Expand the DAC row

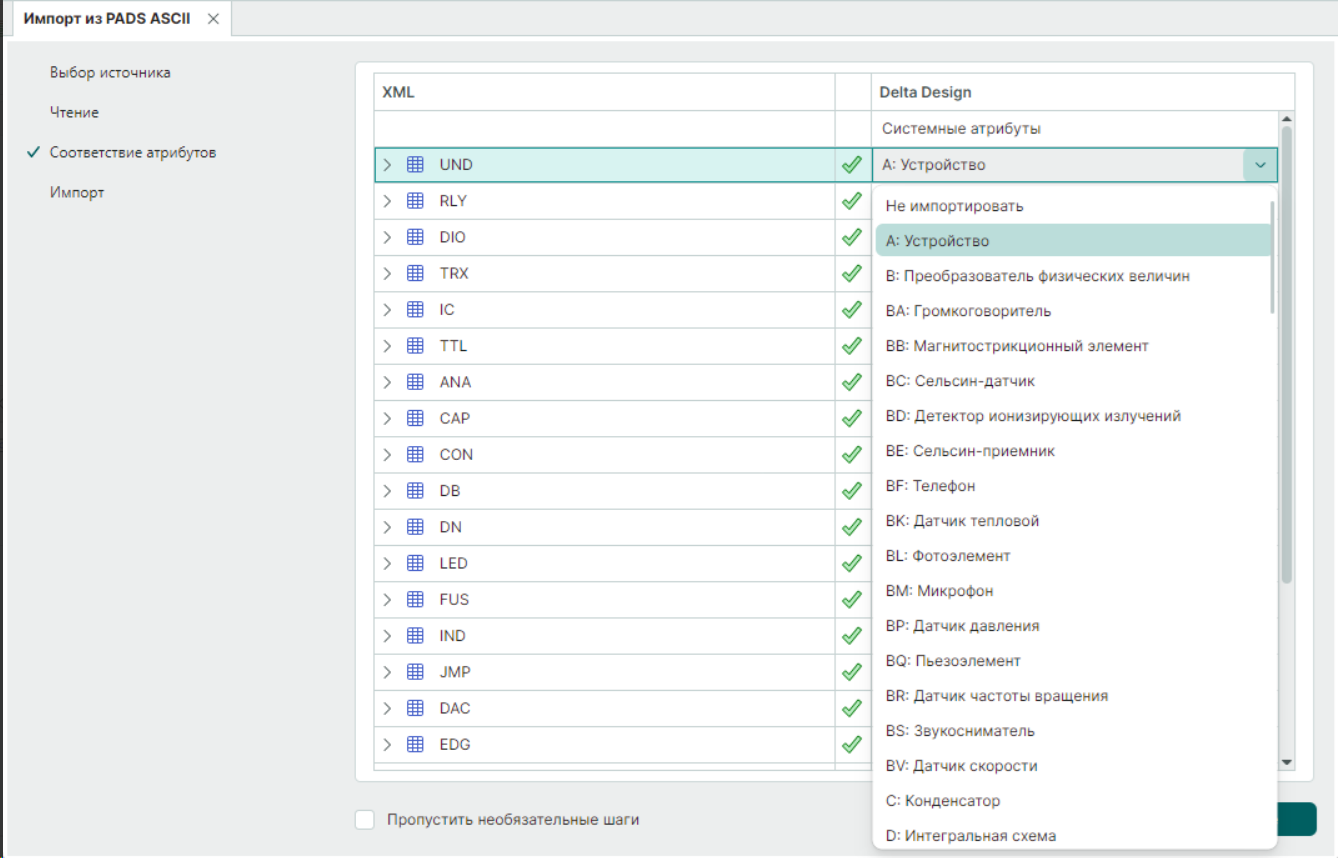coord(388,708)
